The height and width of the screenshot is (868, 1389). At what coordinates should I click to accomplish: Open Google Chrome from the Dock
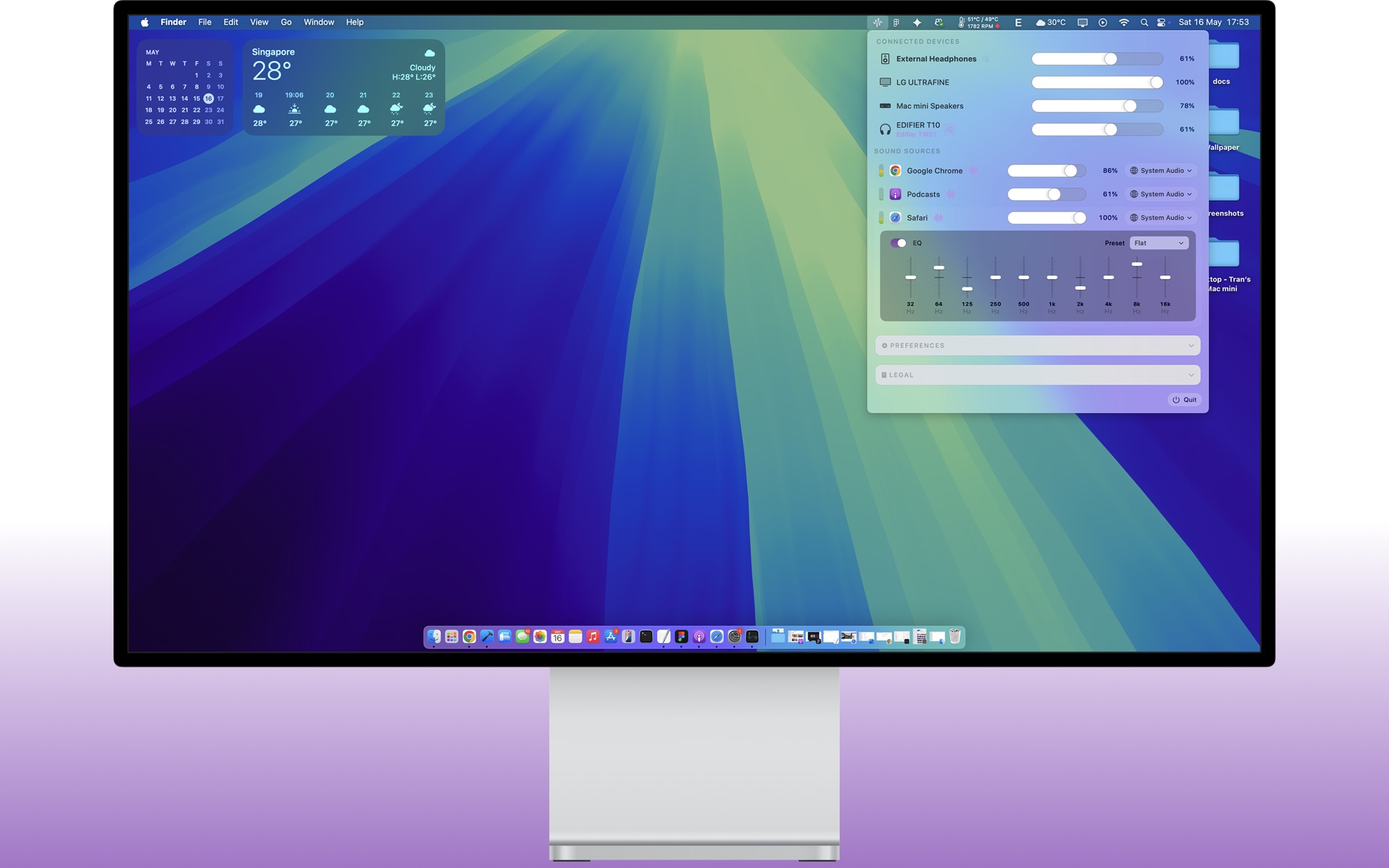[x=469, y=636]
